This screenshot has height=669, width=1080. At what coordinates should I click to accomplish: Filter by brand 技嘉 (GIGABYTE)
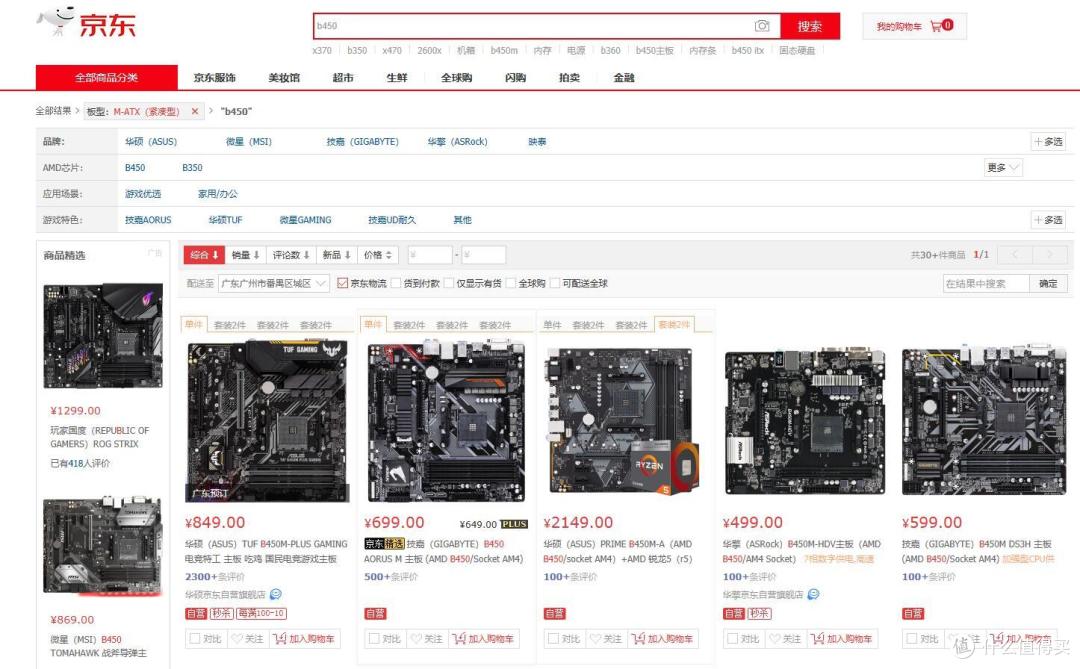362,141
